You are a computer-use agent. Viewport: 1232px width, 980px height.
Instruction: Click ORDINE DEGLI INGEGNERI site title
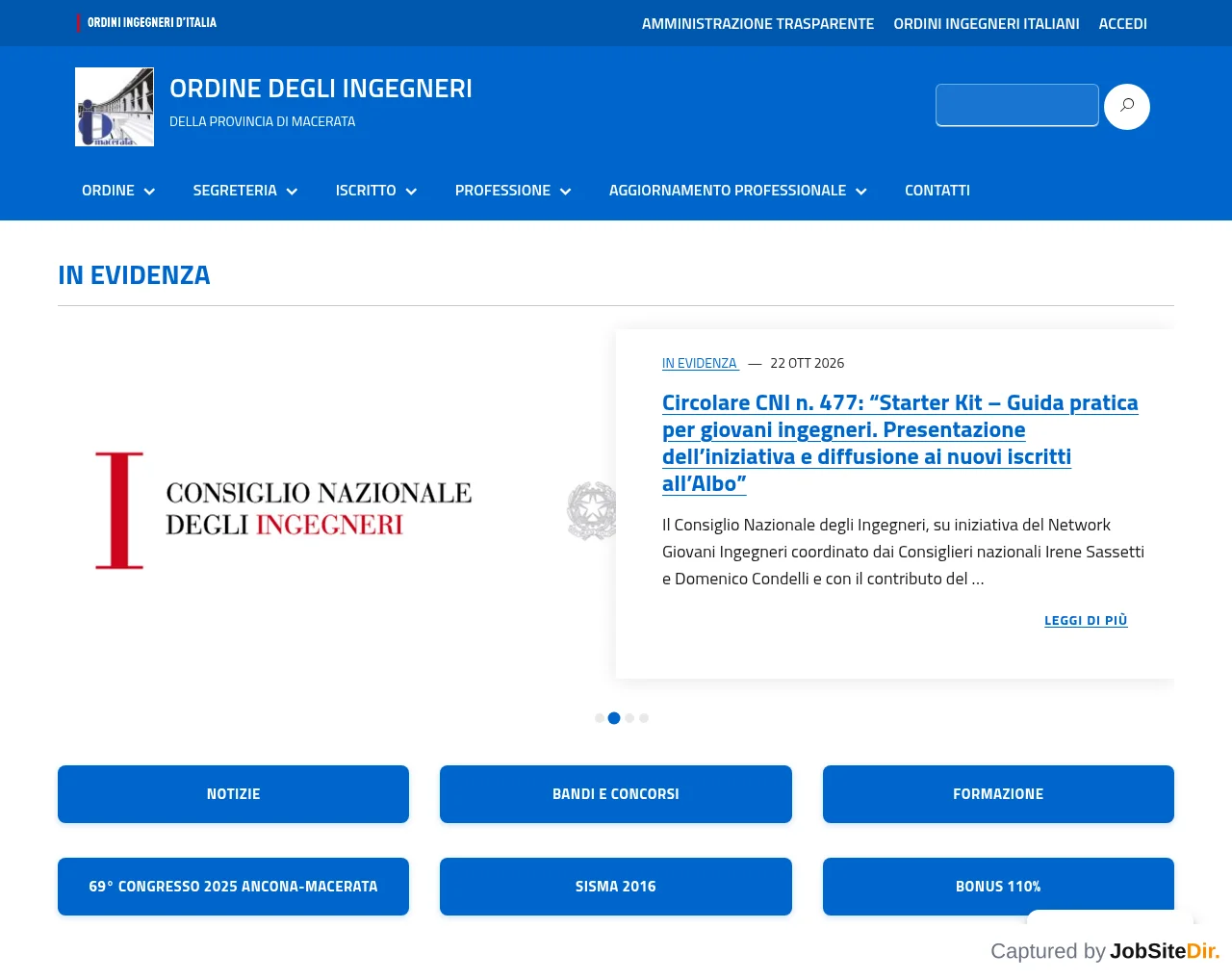[321, 89]
